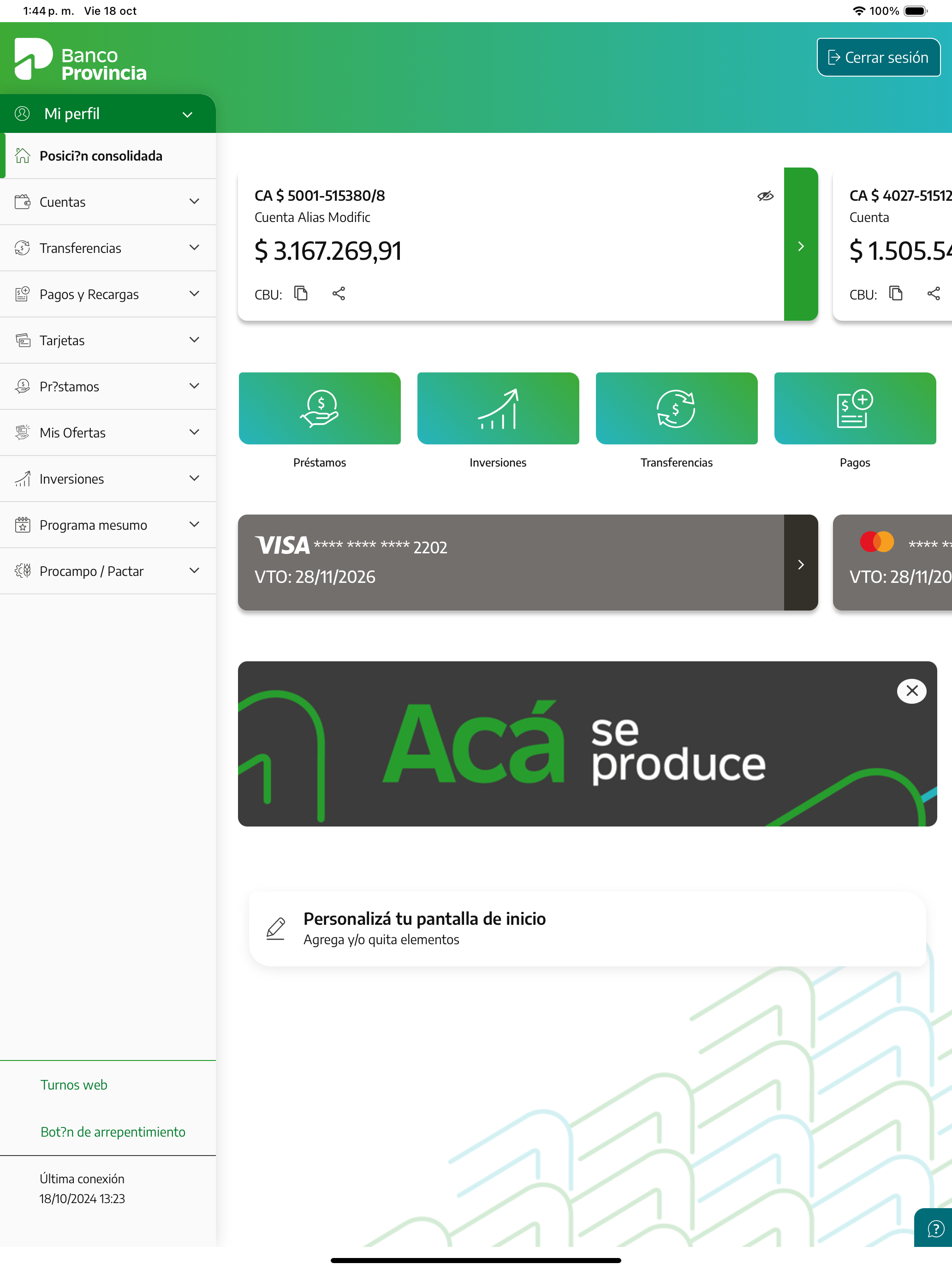Open the Inversiones shortcut tile
Viewport: 952px width, 1270px height.
[498, 408]
